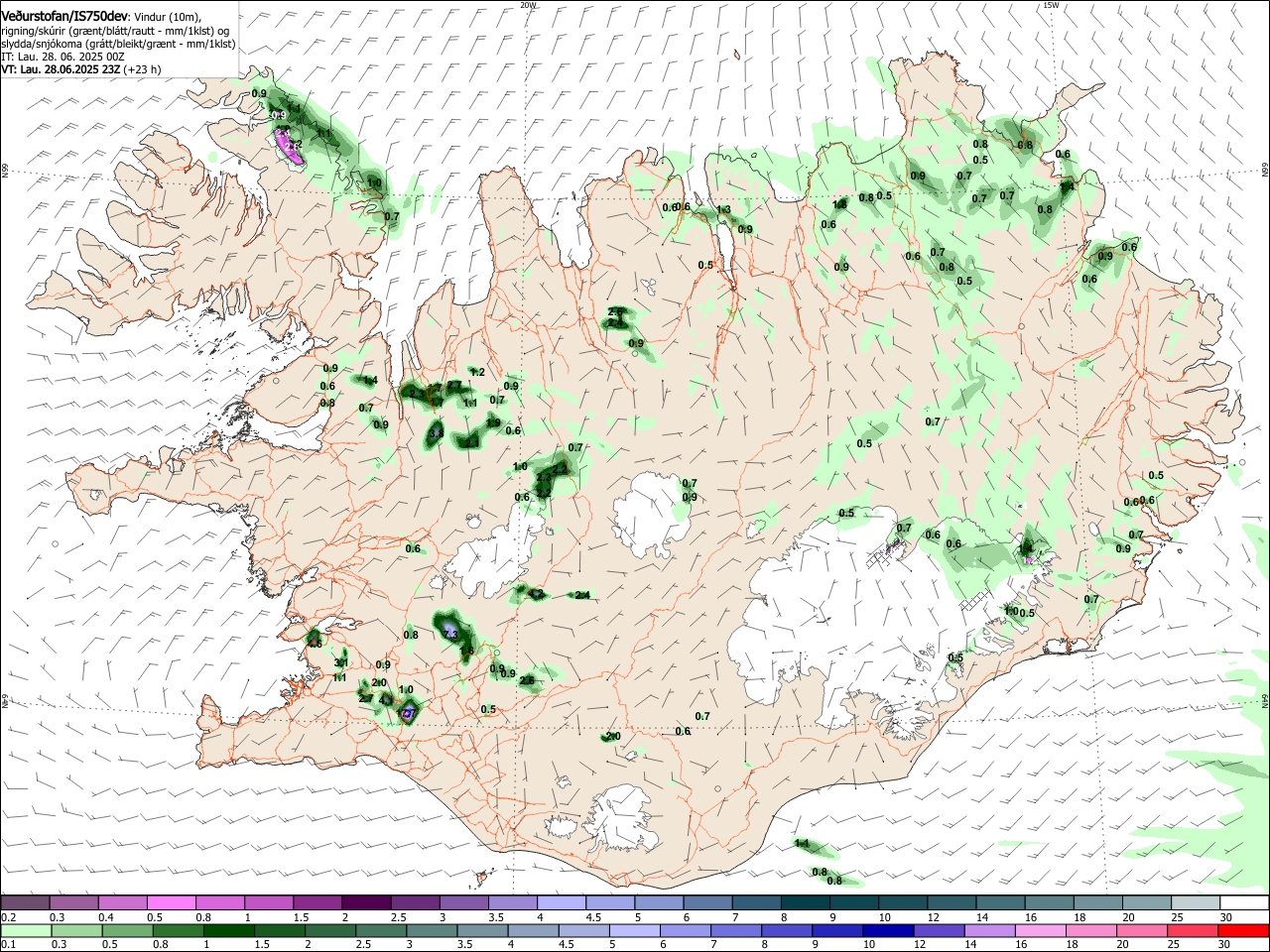Click the '0.1' label under rain scale

[8, 944]
